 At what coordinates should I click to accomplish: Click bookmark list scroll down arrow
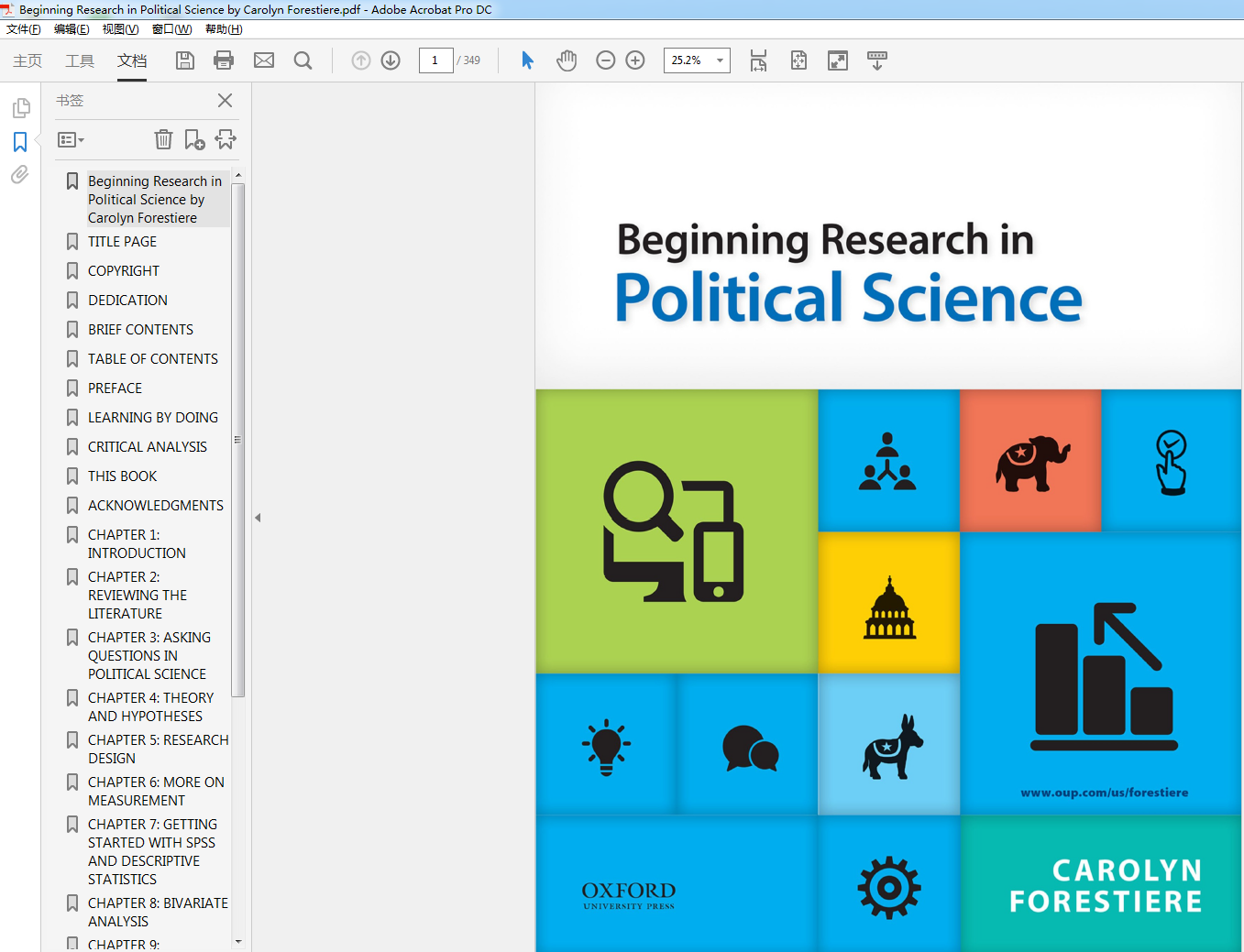(238, 941)
